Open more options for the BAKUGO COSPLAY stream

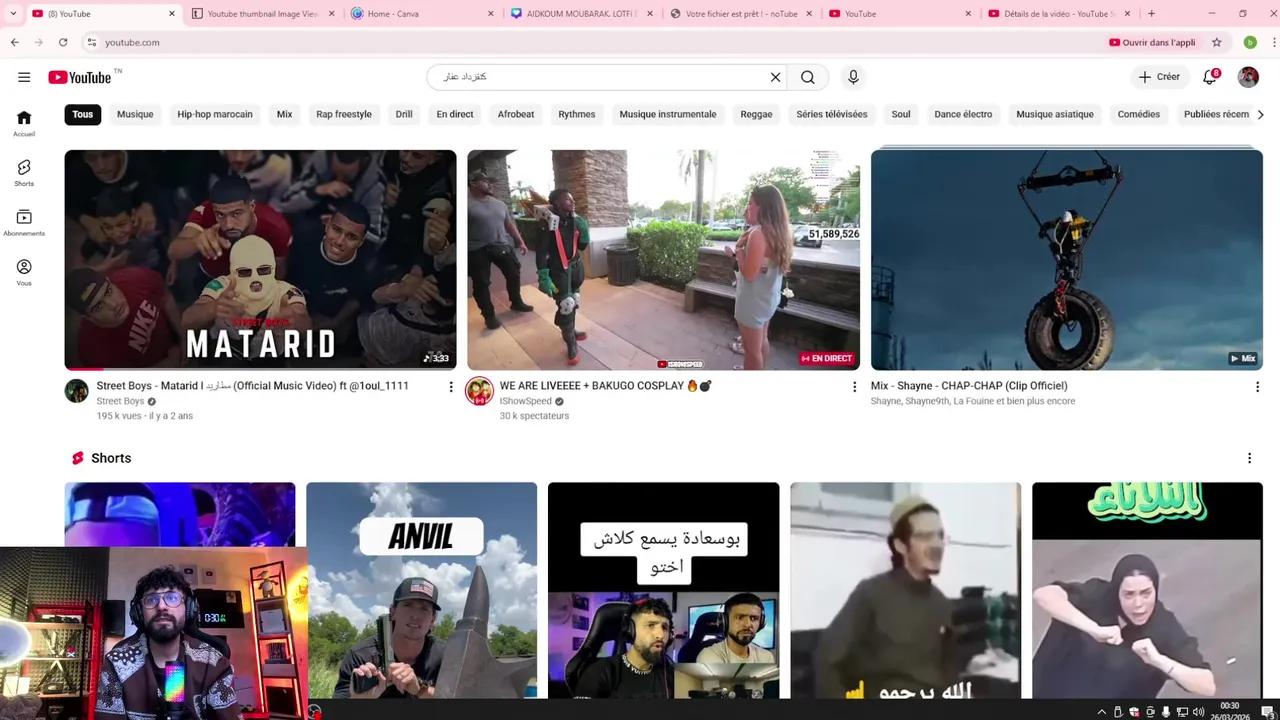click(x=854, y=387)
